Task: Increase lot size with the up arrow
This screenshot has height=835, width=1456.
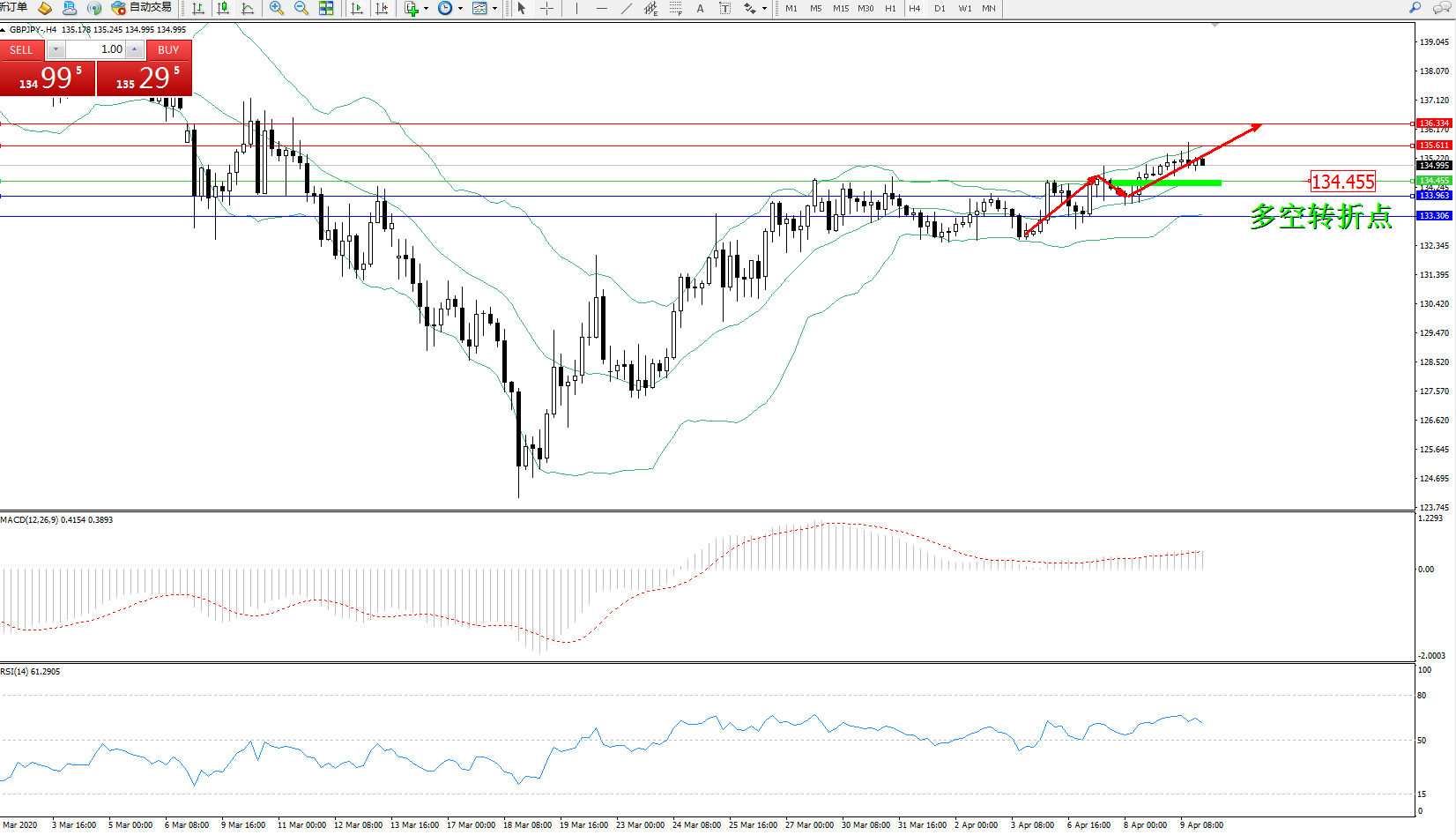Action: point(134,49)
